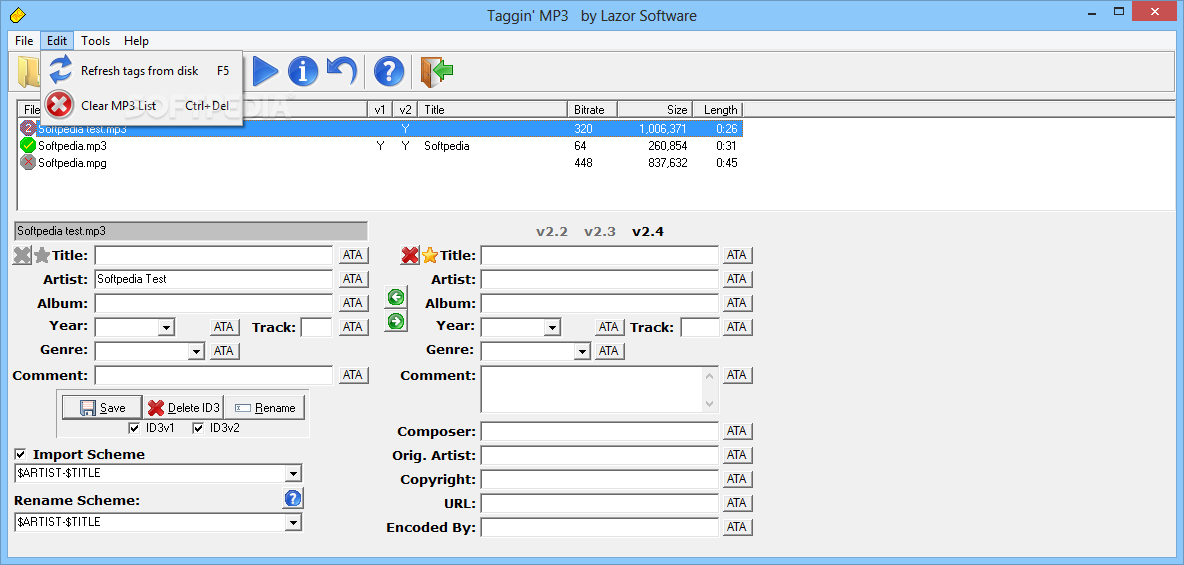
Task: Open the v1 Genre dropdown
Action: point(196,351)
